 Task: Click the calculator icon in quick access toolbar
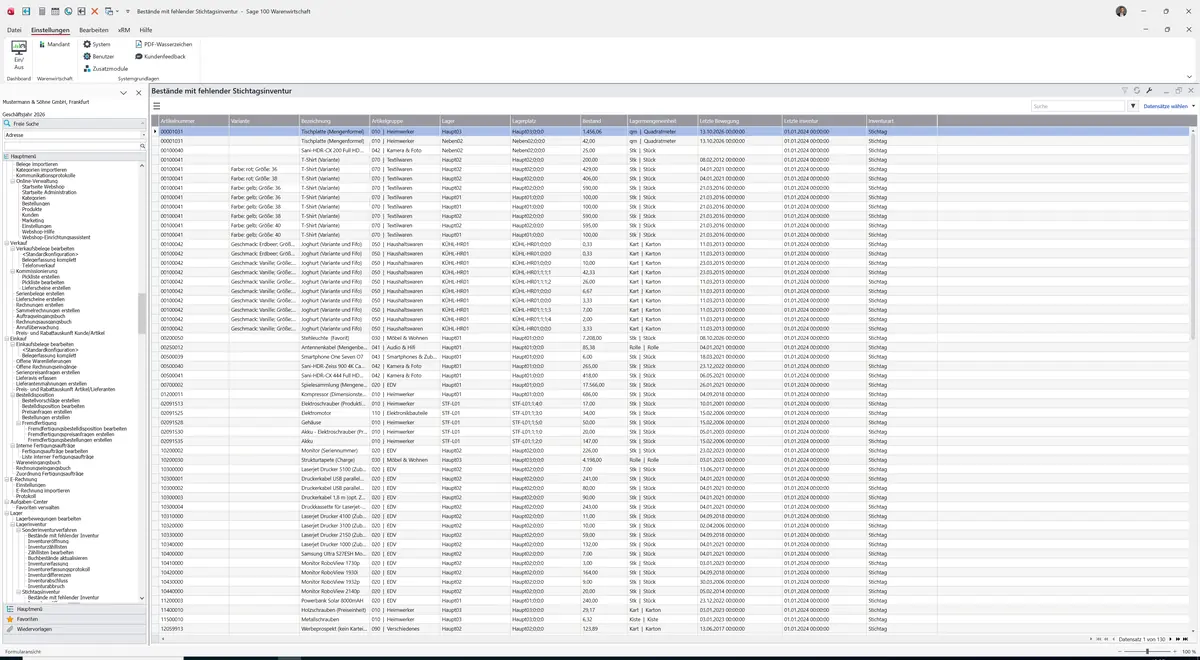pyautogui.click(x=42, y=10)
